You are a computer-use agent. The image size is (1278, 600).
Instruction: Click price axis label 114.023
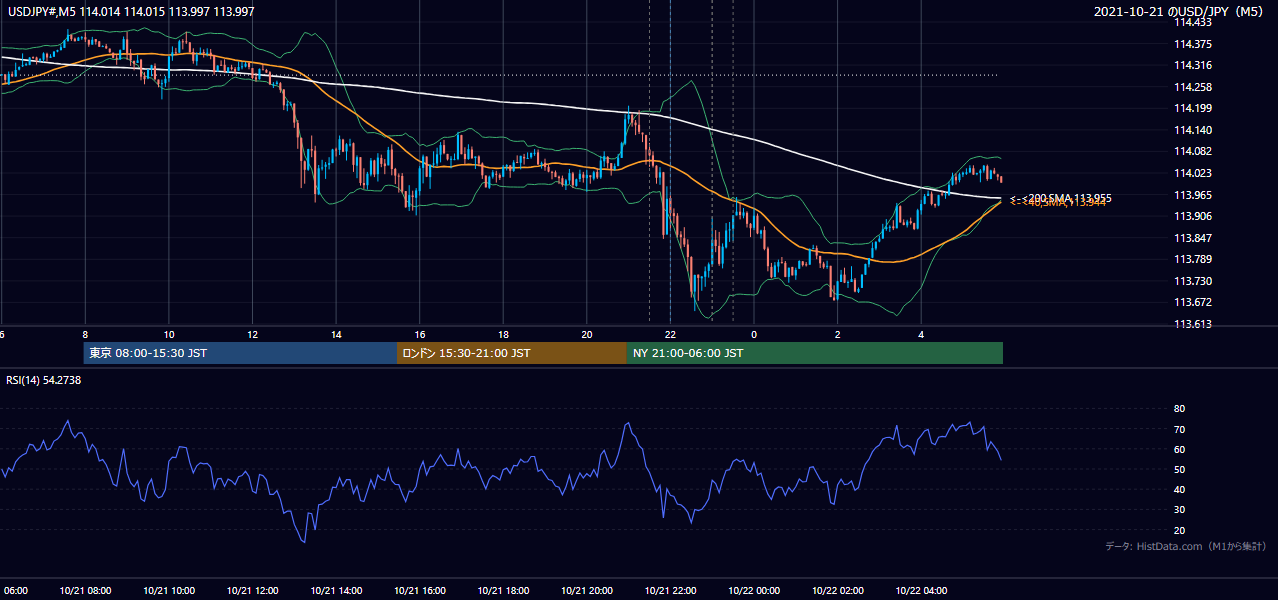click(1192, 173)
